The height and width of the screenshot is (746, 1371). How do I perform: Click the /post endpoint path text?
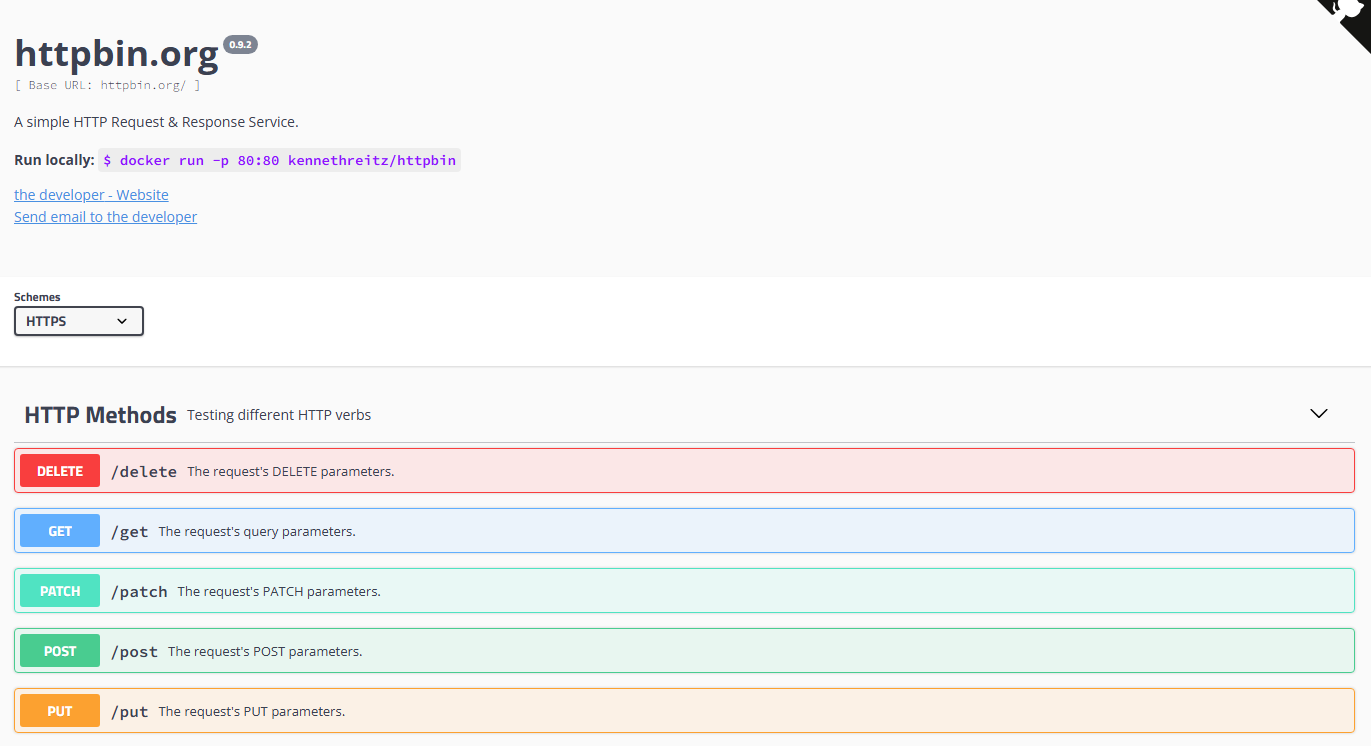point(135,651)
